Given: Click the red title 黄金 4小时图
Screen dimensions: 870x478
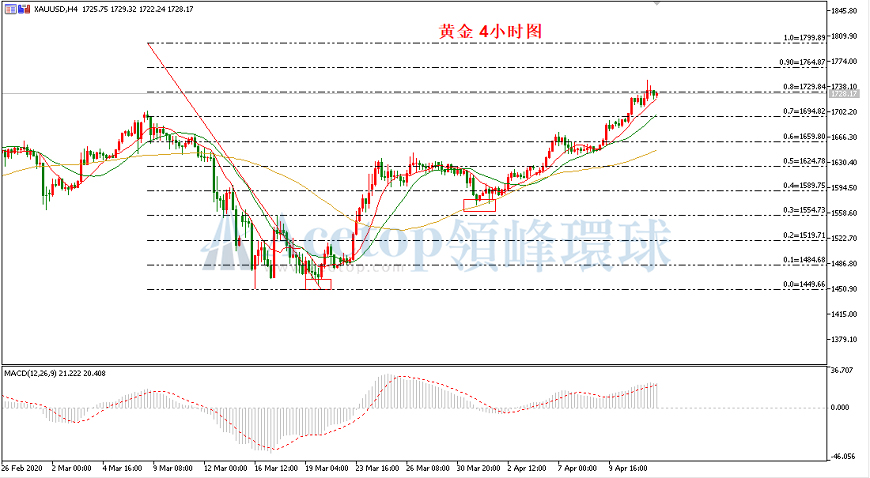Looking at the screenshot, I should 490,31.
